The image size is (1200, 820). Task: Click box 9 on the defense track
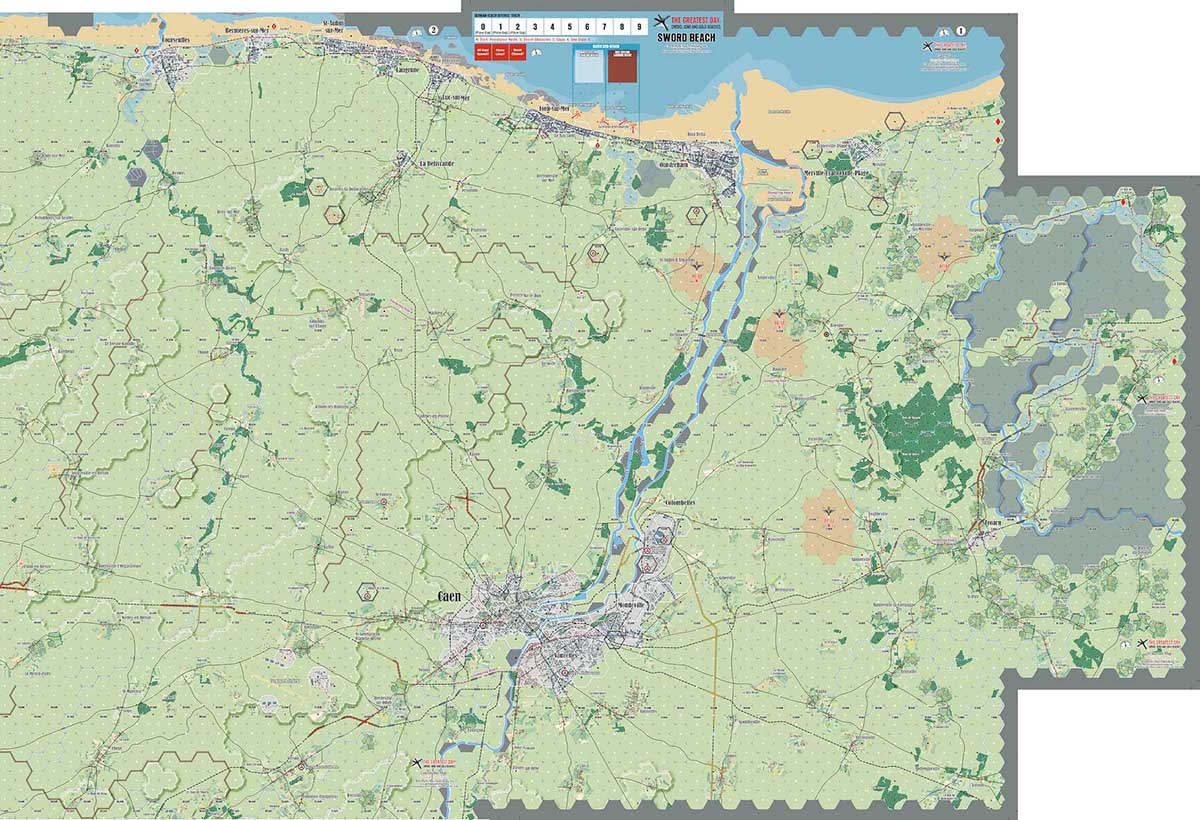[x=639, y=27]
